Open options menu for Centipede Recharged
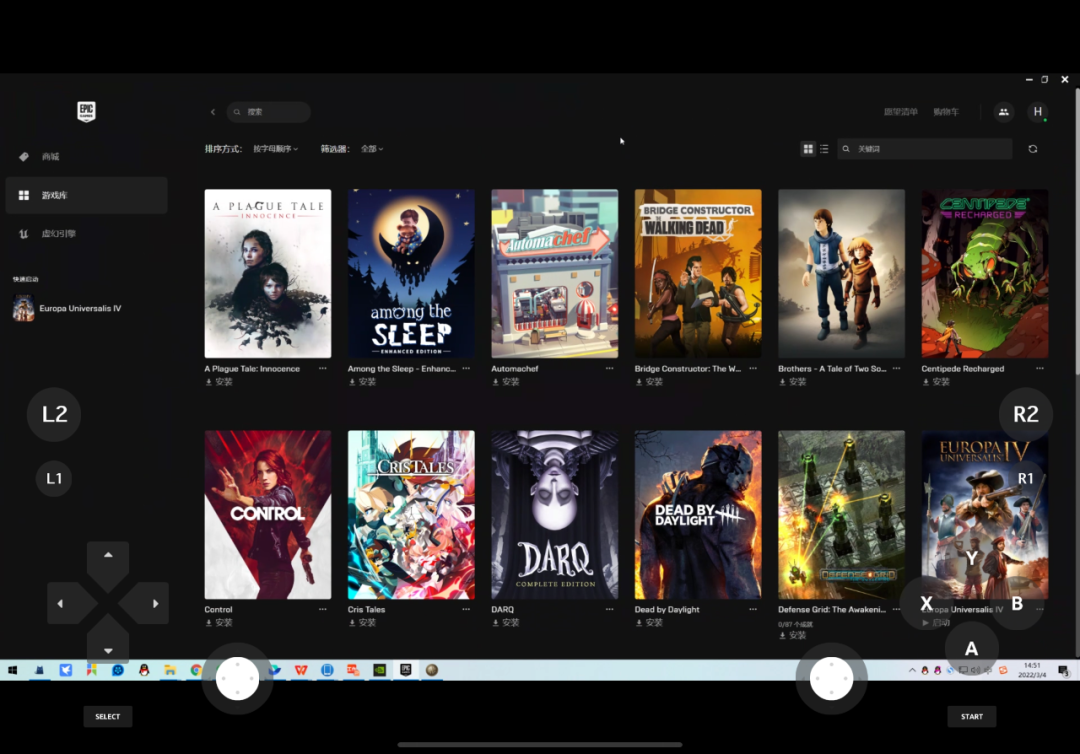Image resolution: width=1080 pixels, height=754 pixels. tap(1040, 368)
